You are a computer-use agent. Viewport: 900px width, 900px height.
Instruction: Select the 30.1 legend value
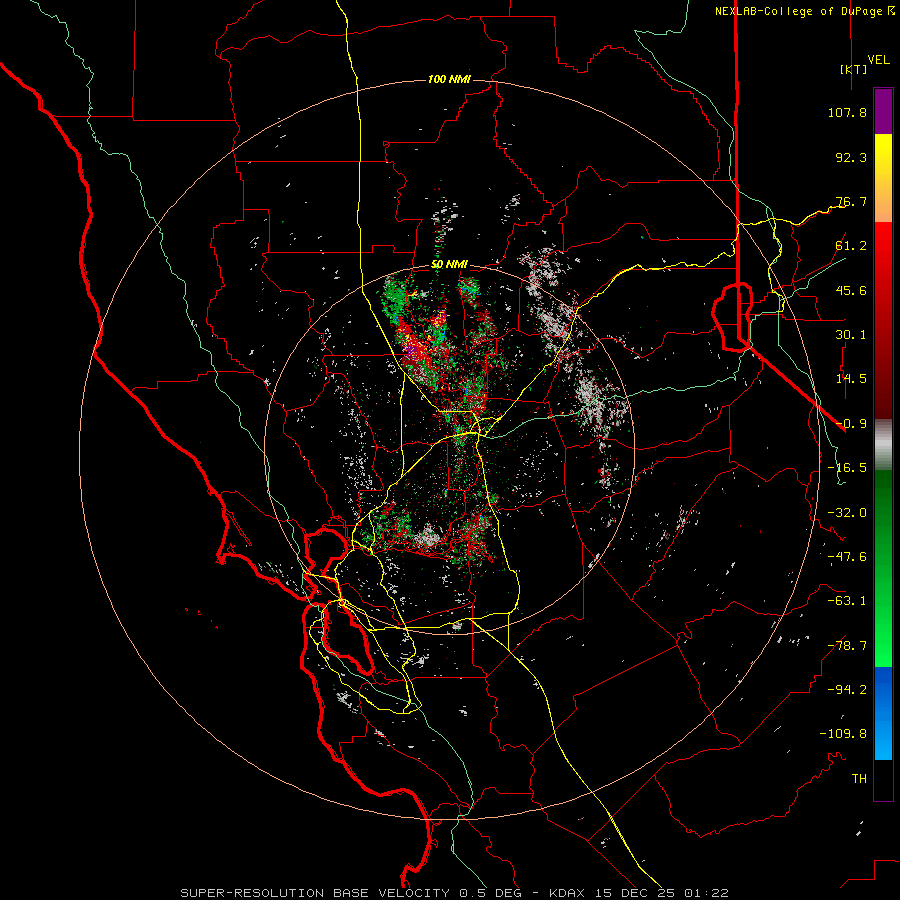click(851, 335)
